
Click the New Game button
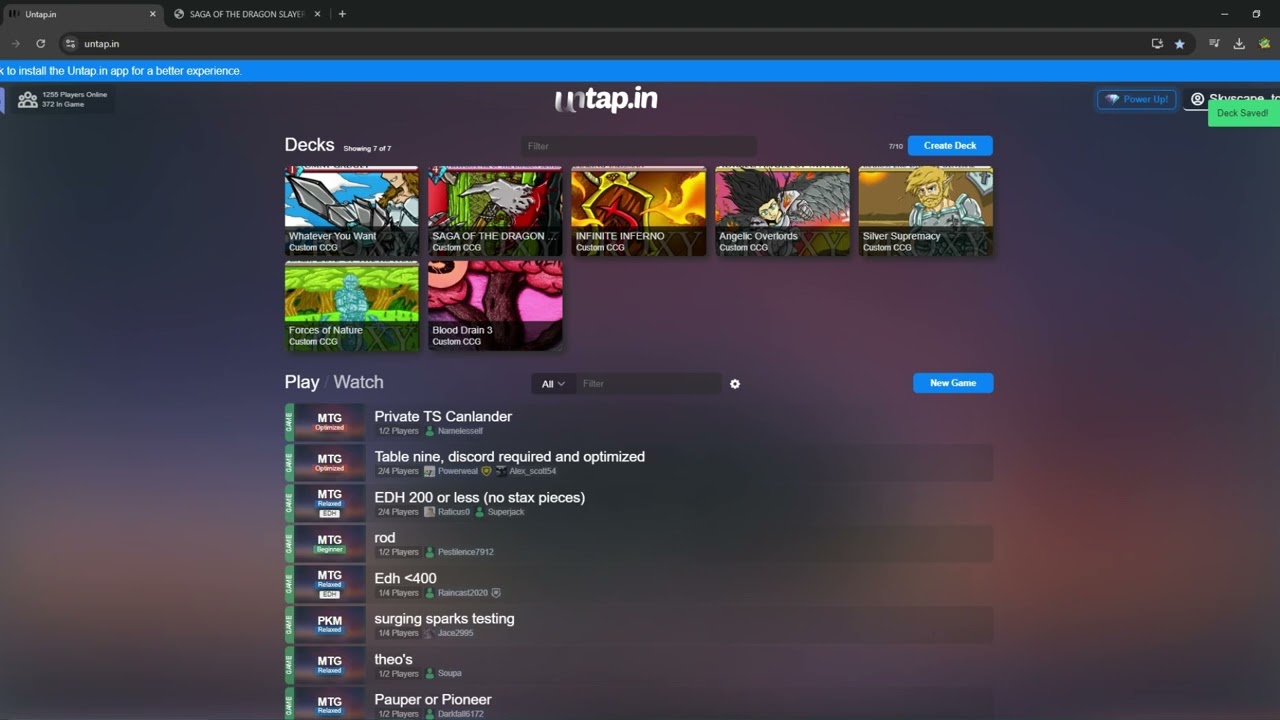[x=953, y=383]
